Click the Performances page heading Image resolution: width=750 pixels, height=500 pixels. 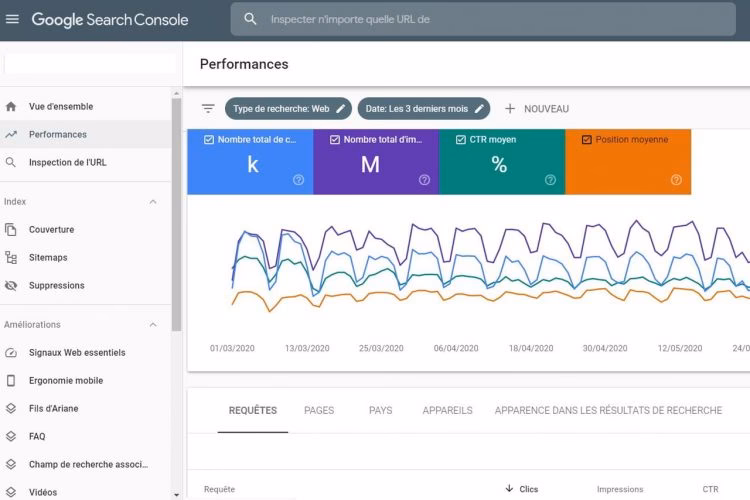(244, 64)
